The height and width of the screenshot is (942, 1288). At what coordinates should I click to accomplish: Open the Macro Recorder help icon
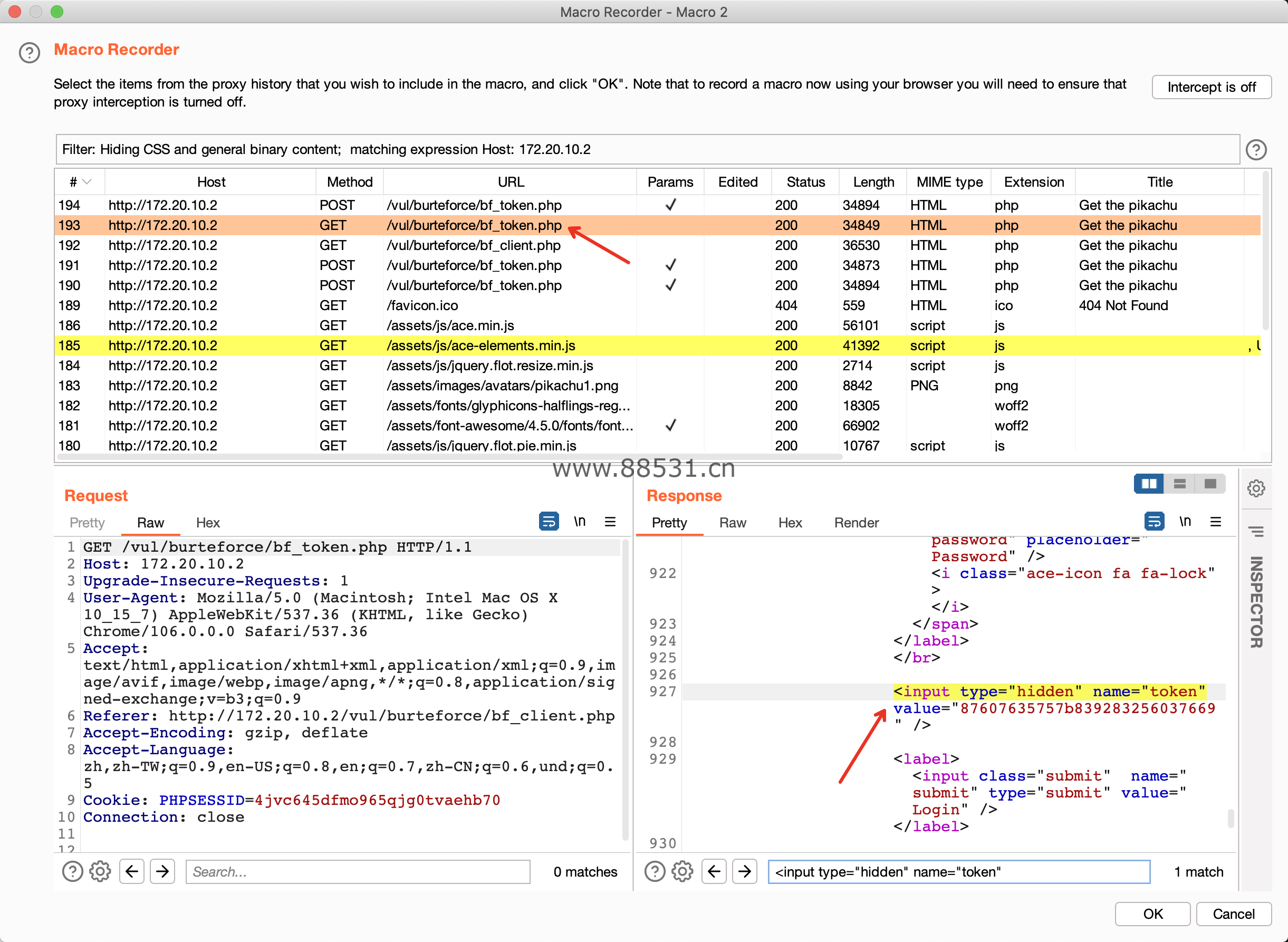[x=29, y=52]
